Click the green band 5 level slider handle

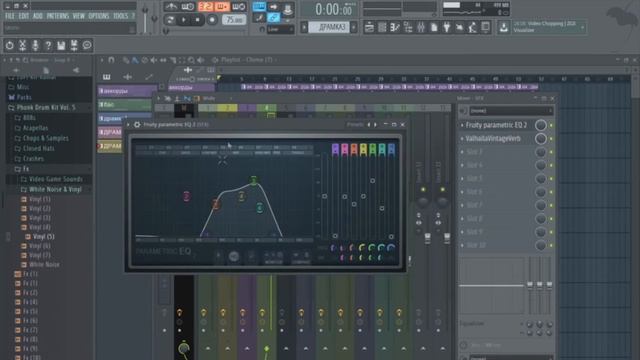pyautogui.click(x=372, y=180)
